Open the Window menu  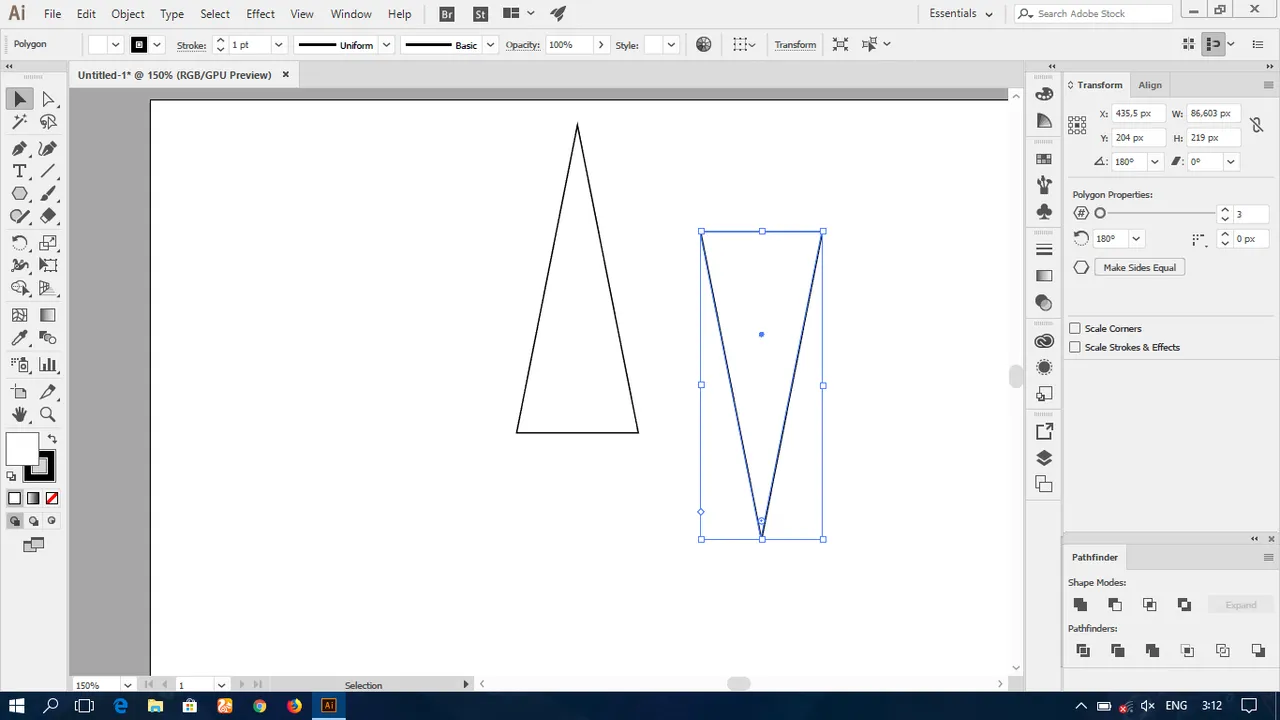click(x=351, y=14)
